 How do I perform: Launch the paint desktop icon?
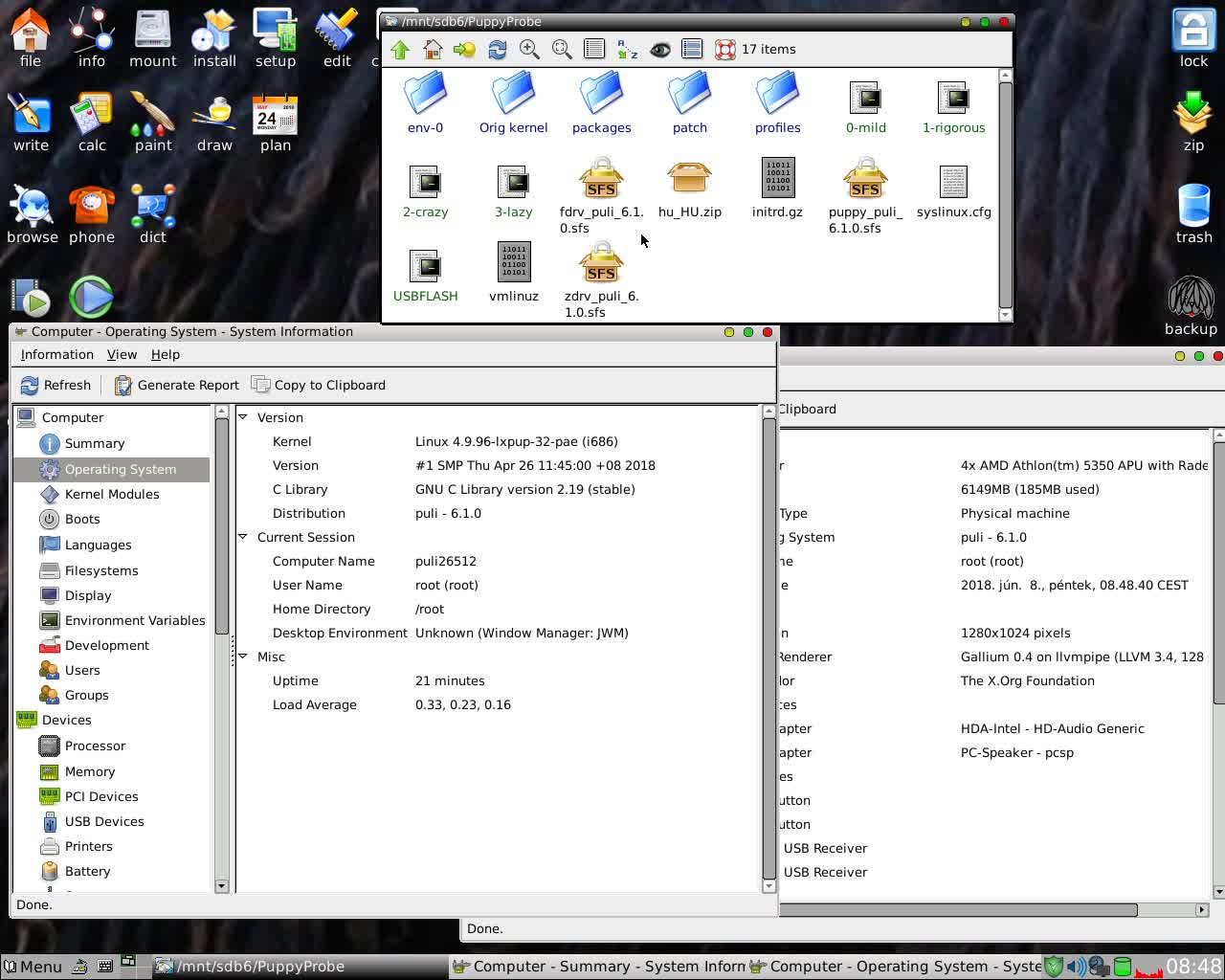(153, 122)
